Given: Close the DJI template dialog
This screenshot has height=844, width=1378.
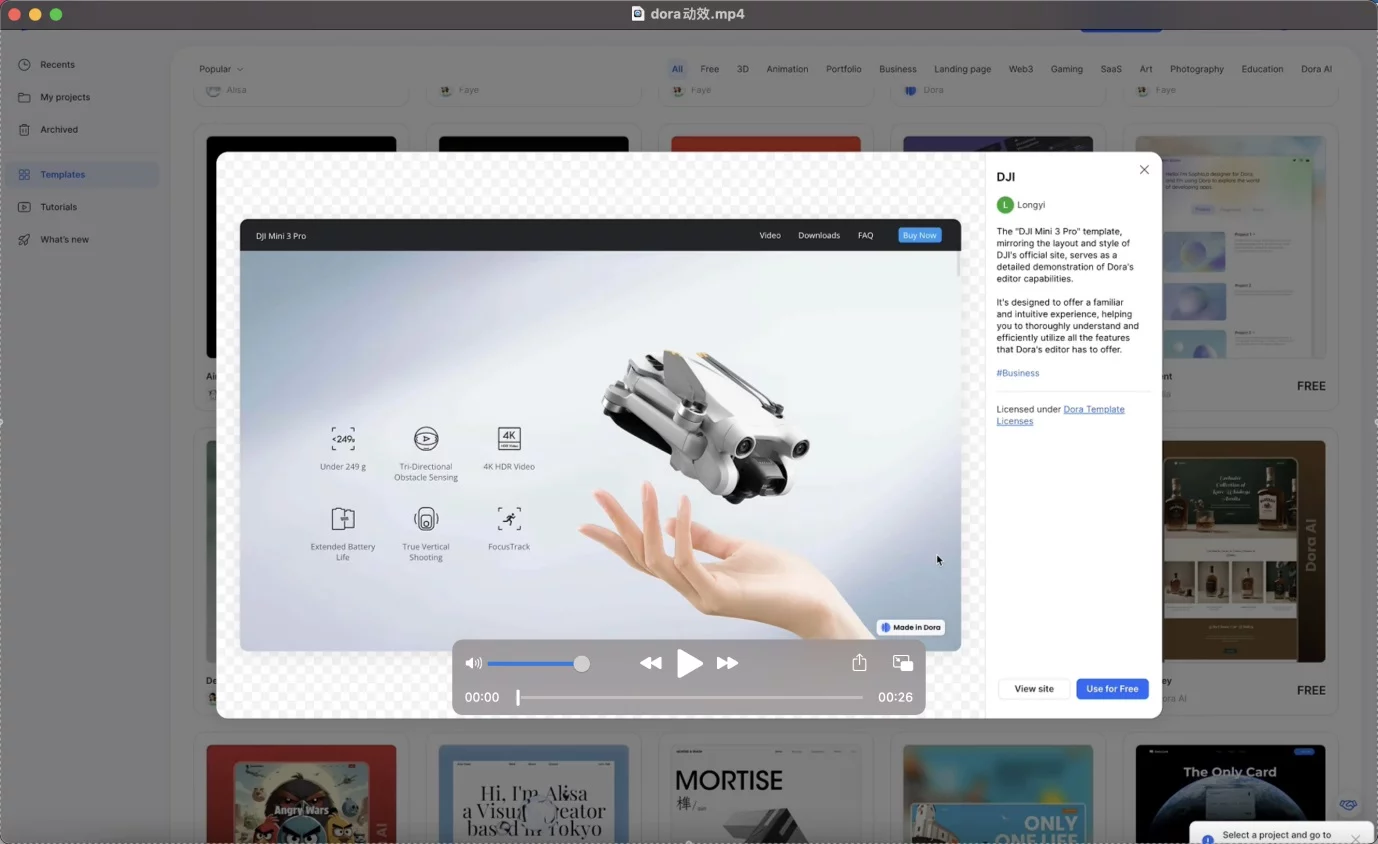Looking at the screenshot, I should [x=1144, y=170].
